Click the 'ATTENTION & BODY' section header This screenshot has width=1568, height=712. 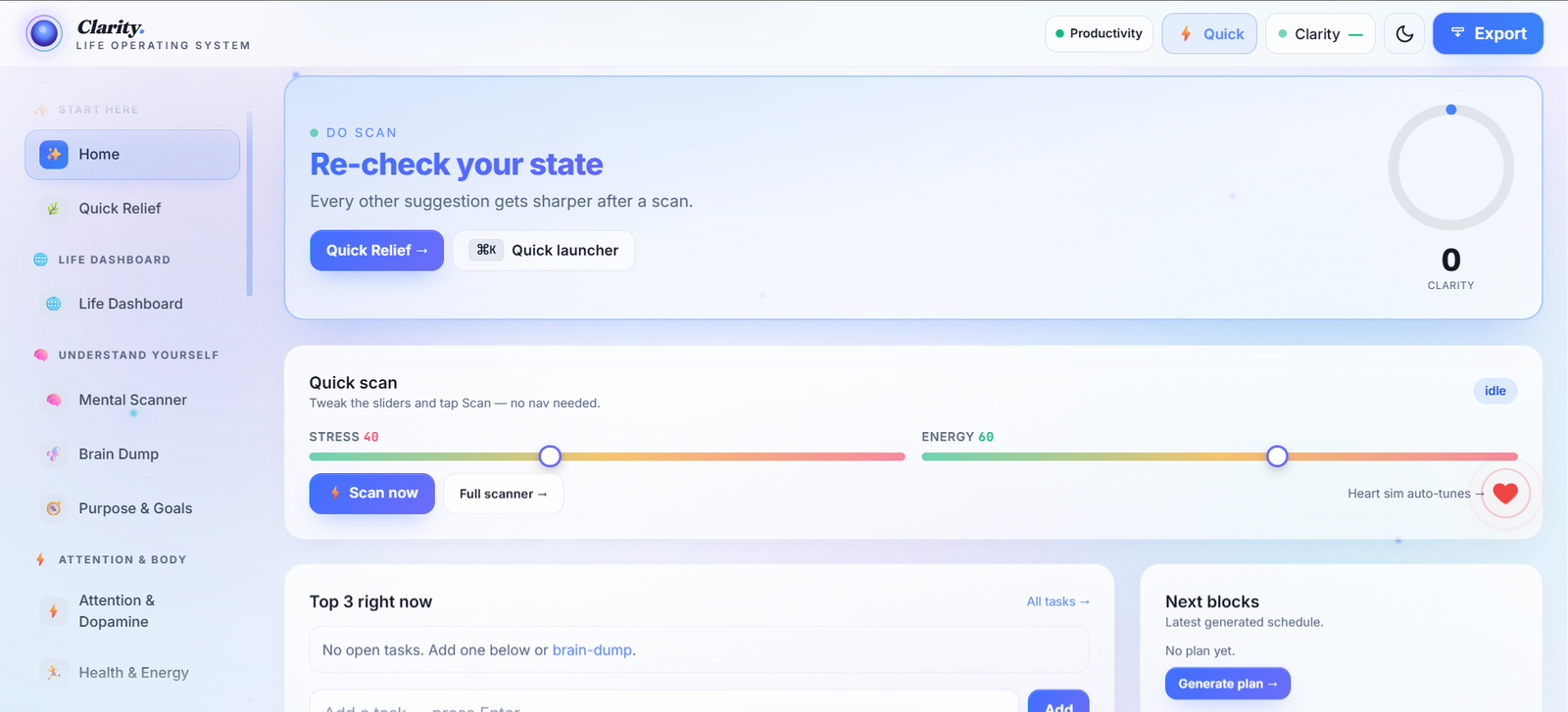tap(122, 560)
